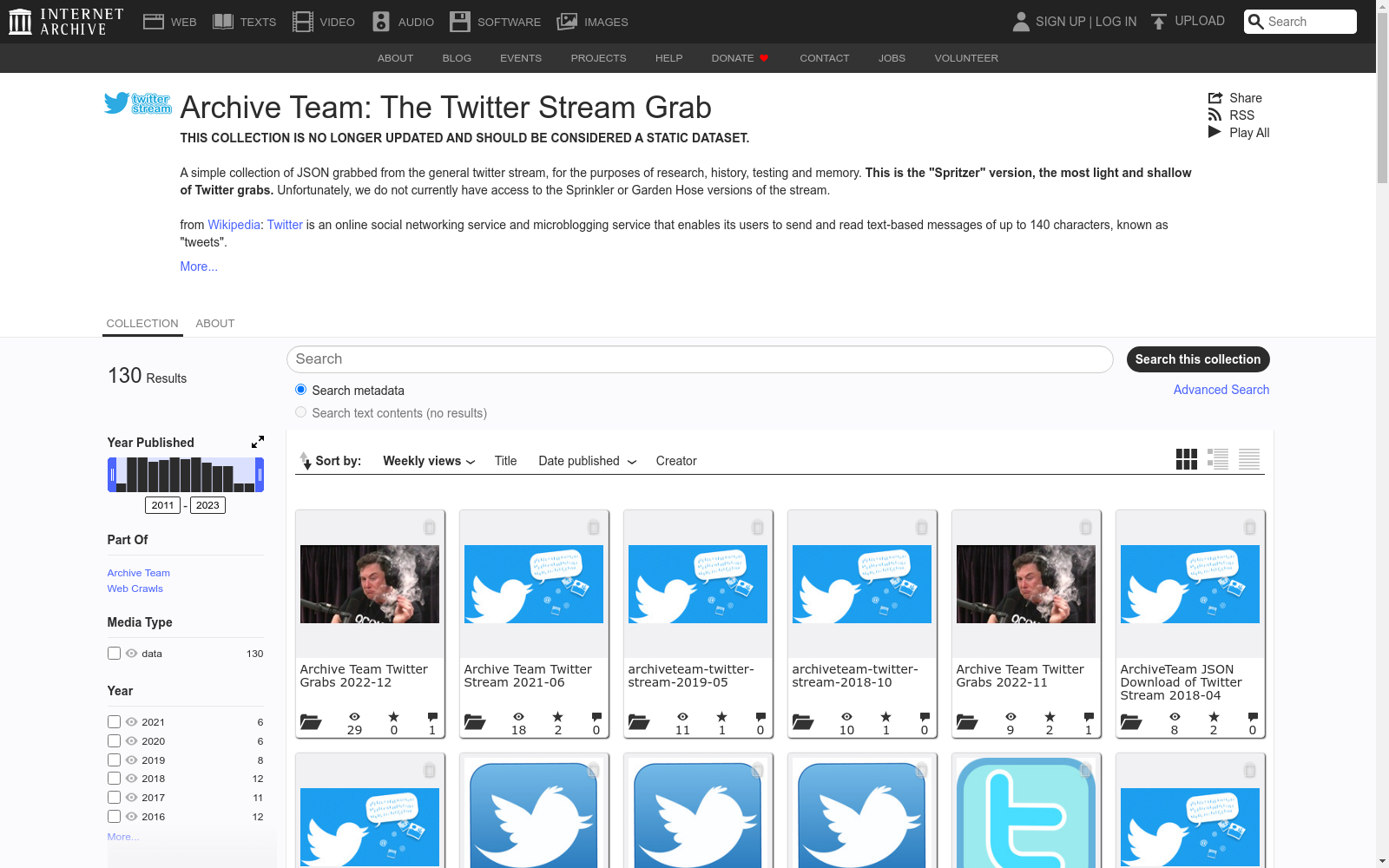The image size is (1389, 868).
Task: Sort results by Creator
Action: [x=676, y=461]
